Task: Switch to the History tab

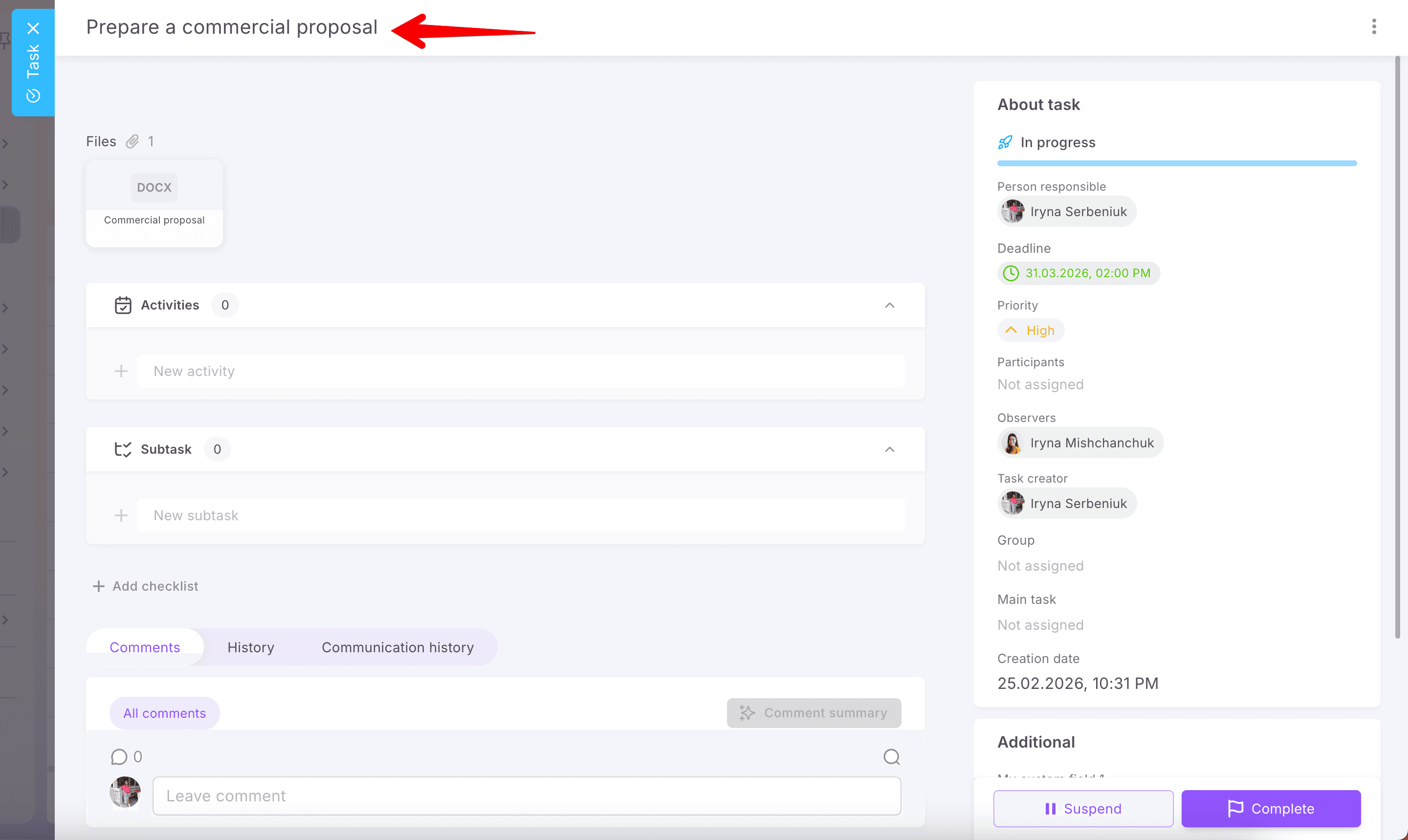Action: click(251, 647)
